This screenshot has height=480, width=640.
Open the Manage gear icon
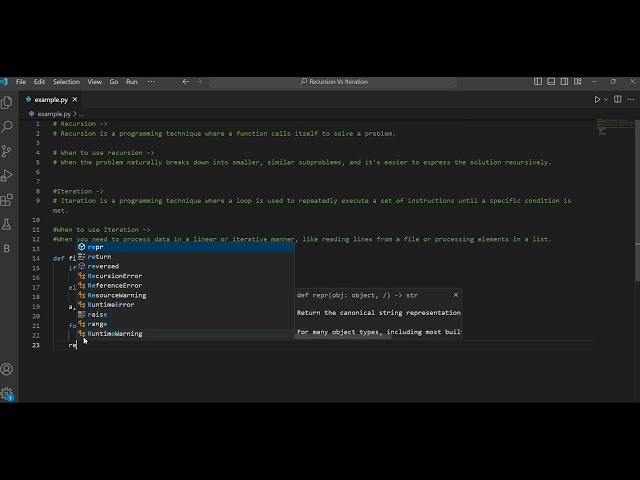click(x=7, y=393)
